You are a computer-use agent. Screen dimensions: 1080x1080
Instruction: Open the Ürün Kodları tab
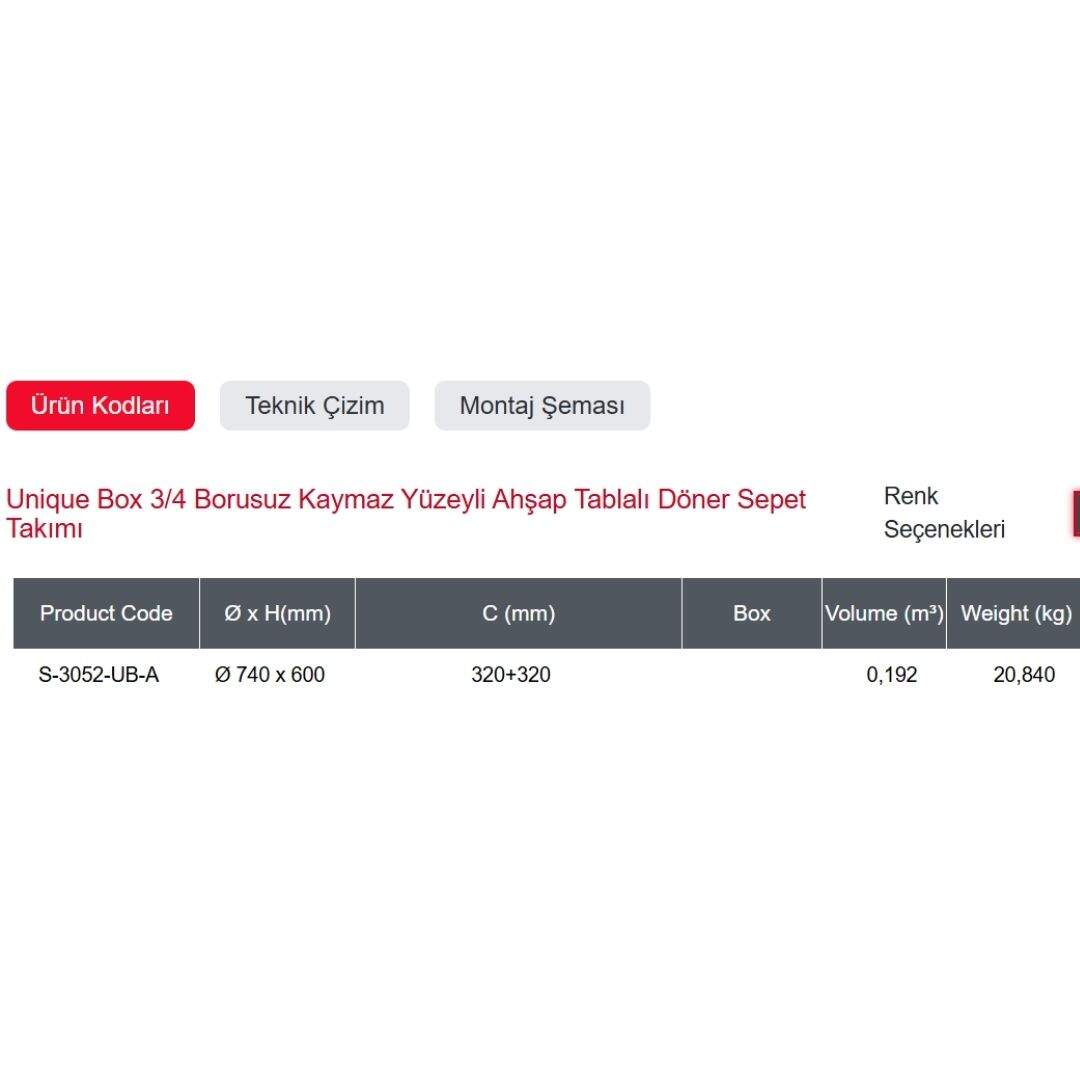[x=100, y=405]
